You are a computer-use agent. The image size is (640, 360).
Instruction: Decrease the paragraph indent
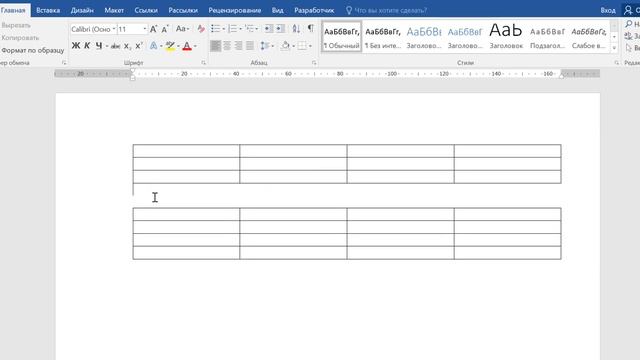point(268,29)
